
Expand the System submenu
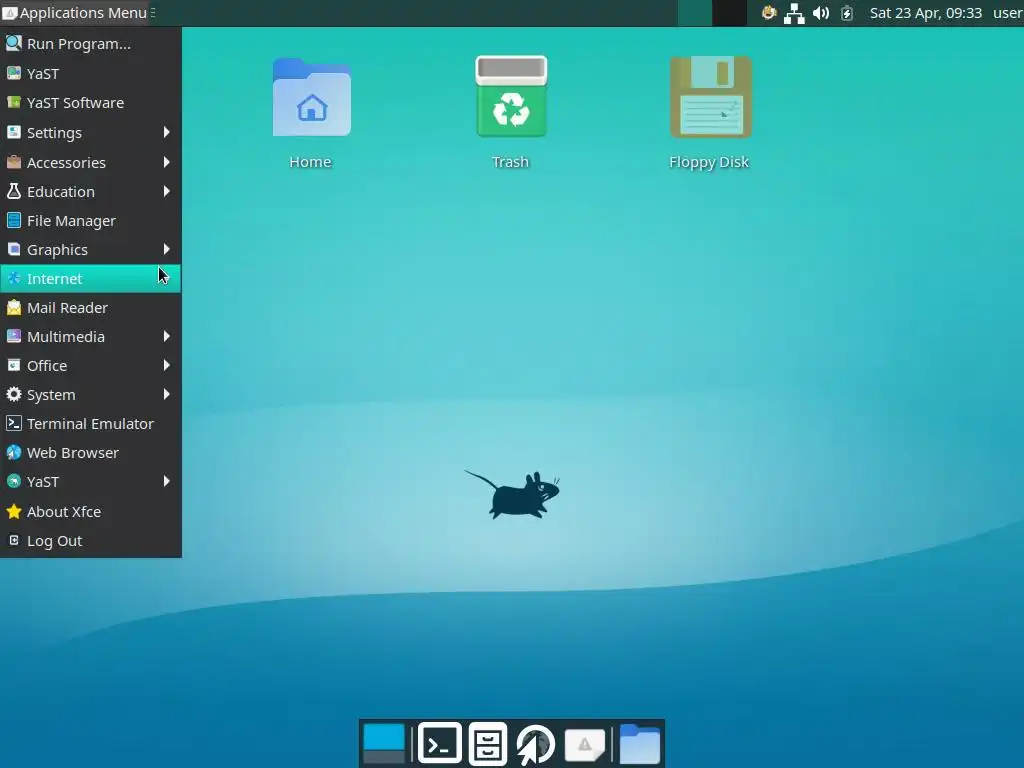click(91, 394)
